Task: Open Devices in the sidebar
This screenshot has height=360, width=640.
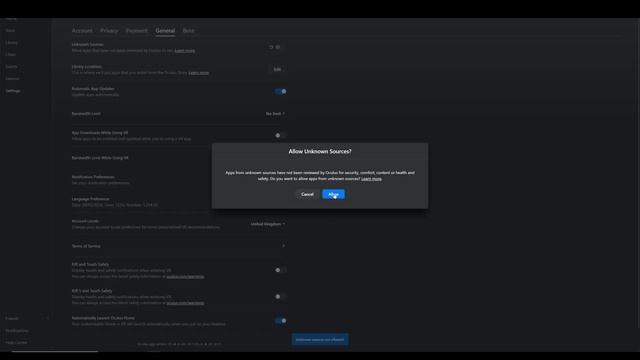Action: point(12,78)
